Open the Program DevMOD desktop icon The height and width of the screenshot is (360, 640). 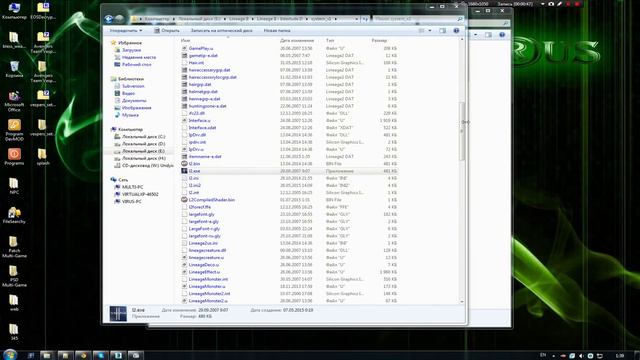click(14, 130)
